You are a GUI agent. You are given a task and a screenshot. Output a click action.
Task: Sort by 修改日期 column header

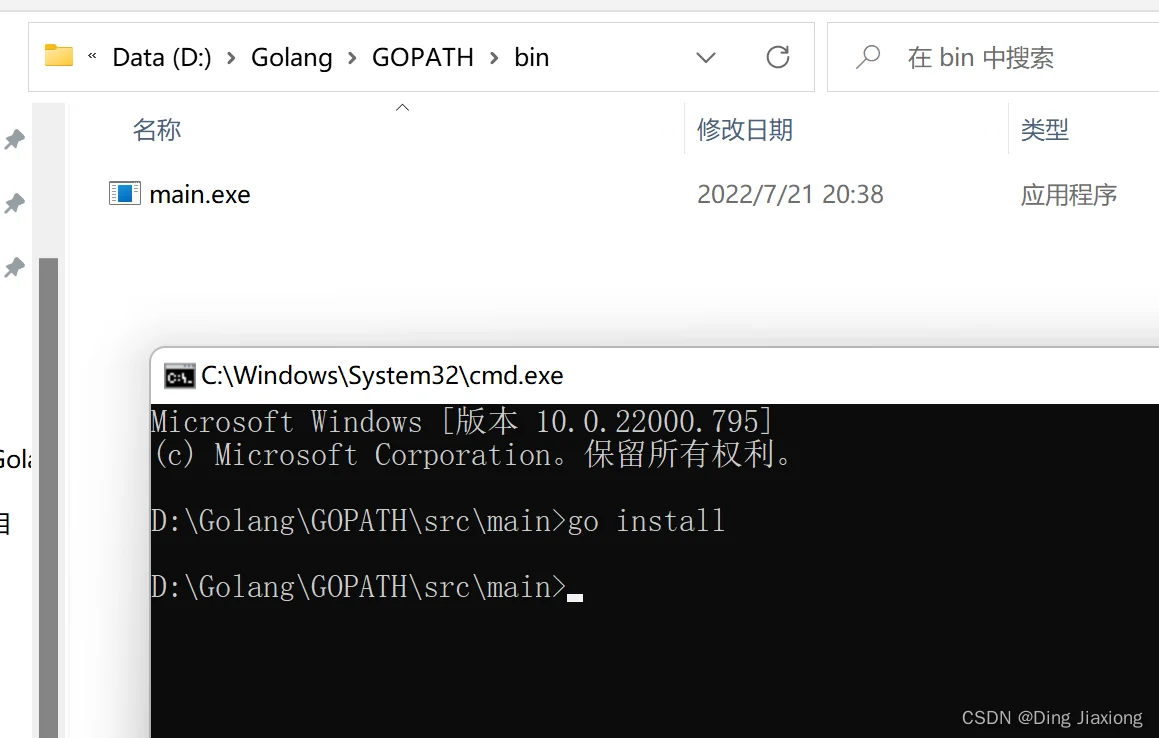744,130
